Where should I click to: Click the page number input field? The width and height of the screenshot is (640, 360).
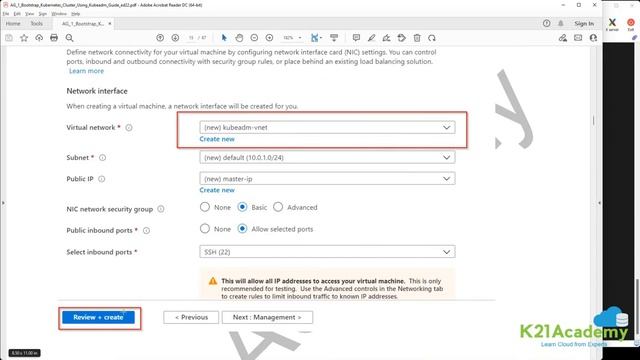click(x=191, y=38)
